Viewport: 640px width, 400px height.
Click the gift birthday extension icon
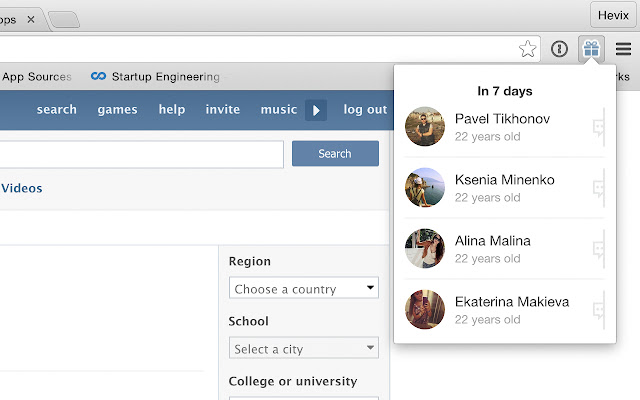pyautogui.click(x=591, y=48)
